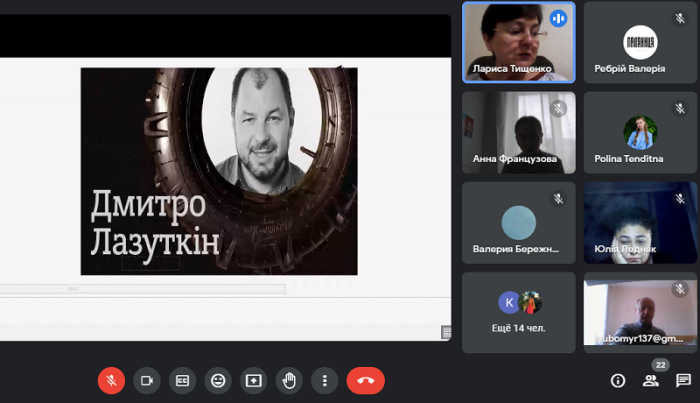Select Лариса Тищенко's video tile

518,42
